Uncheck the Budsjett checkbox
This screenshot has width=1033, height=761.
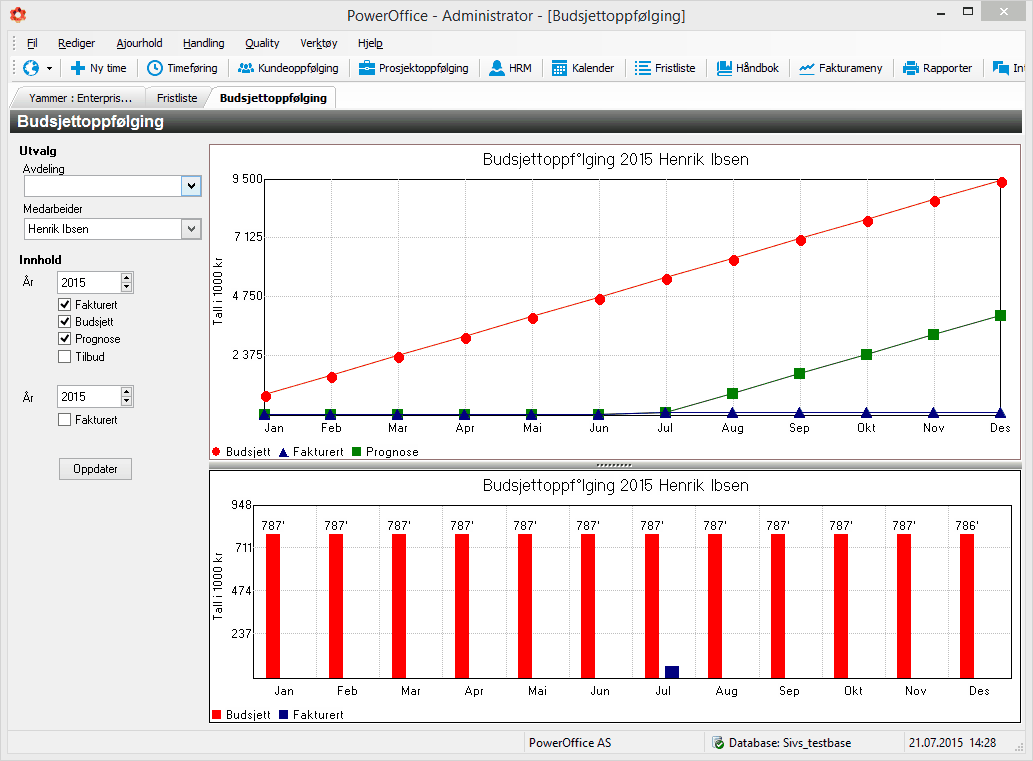pos(65,322)
